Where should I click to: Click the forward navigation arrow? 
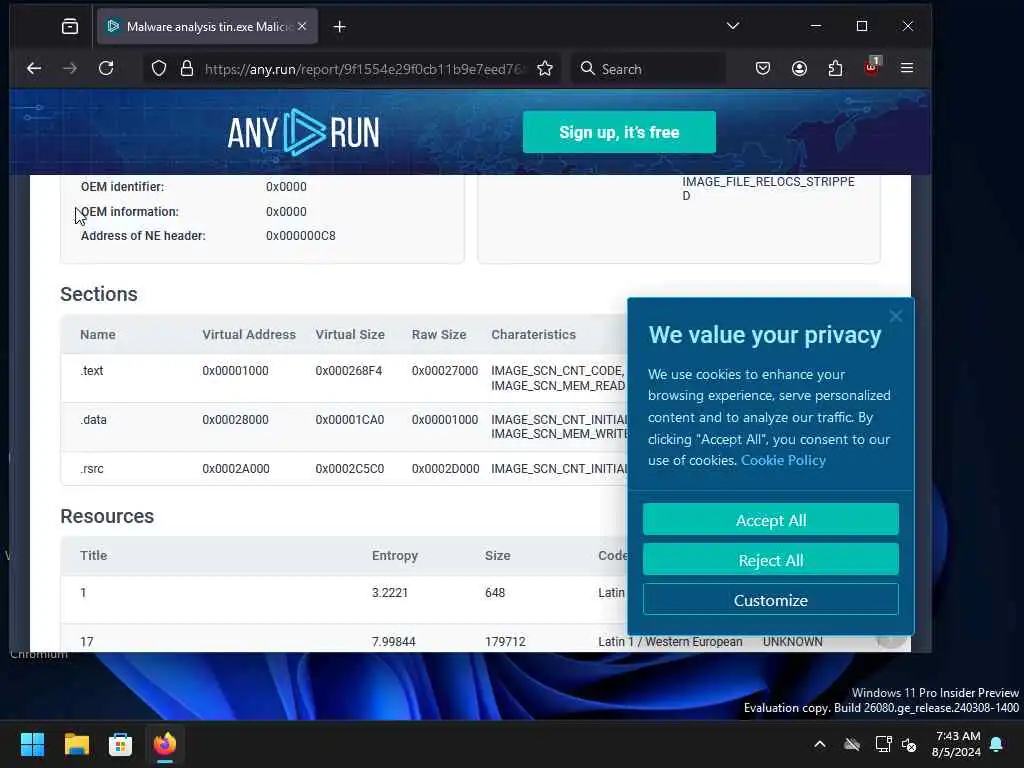coord(69,68)
